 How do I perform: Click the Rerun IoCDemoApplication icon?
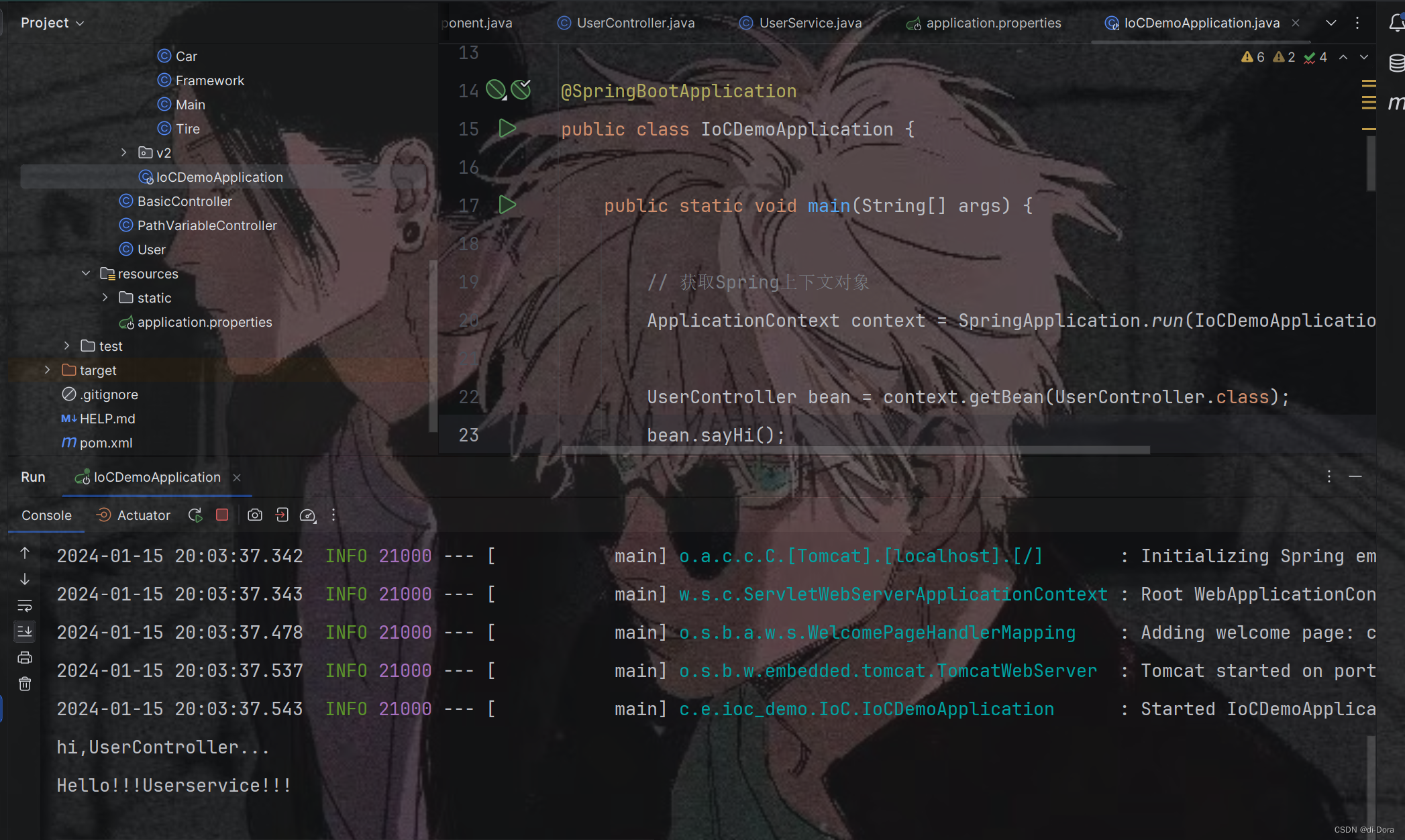pos(195,515)
